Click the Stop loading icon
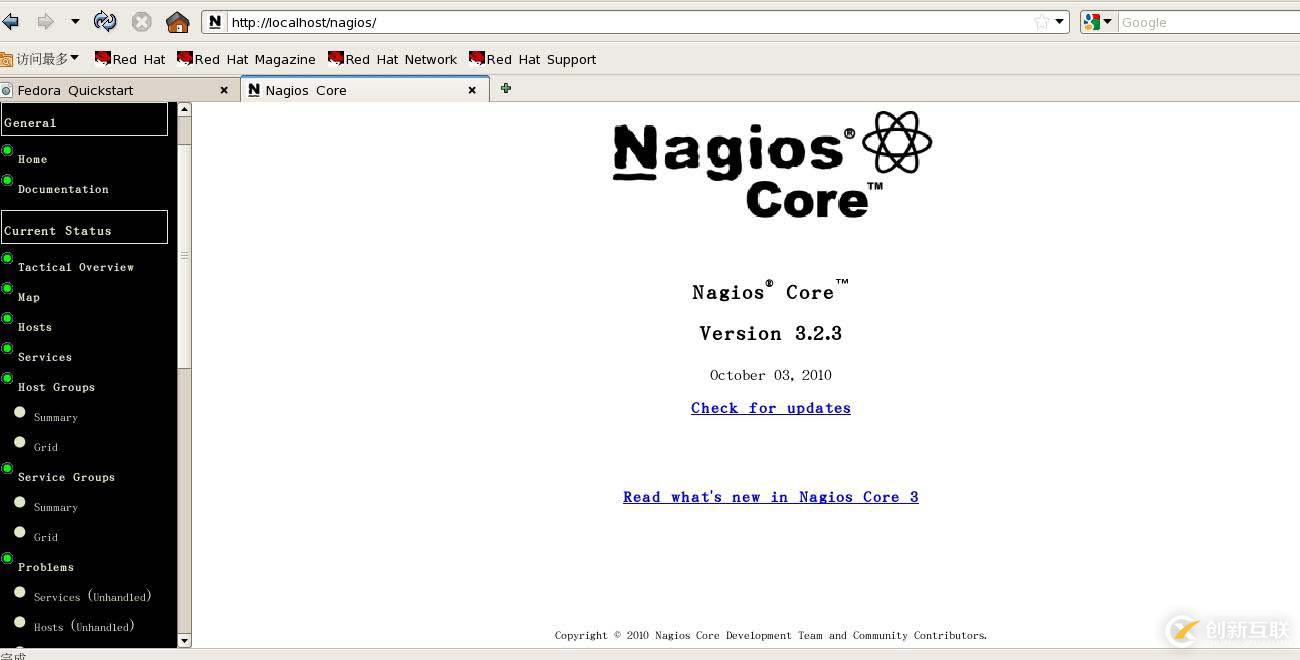 tap(142, 21)
